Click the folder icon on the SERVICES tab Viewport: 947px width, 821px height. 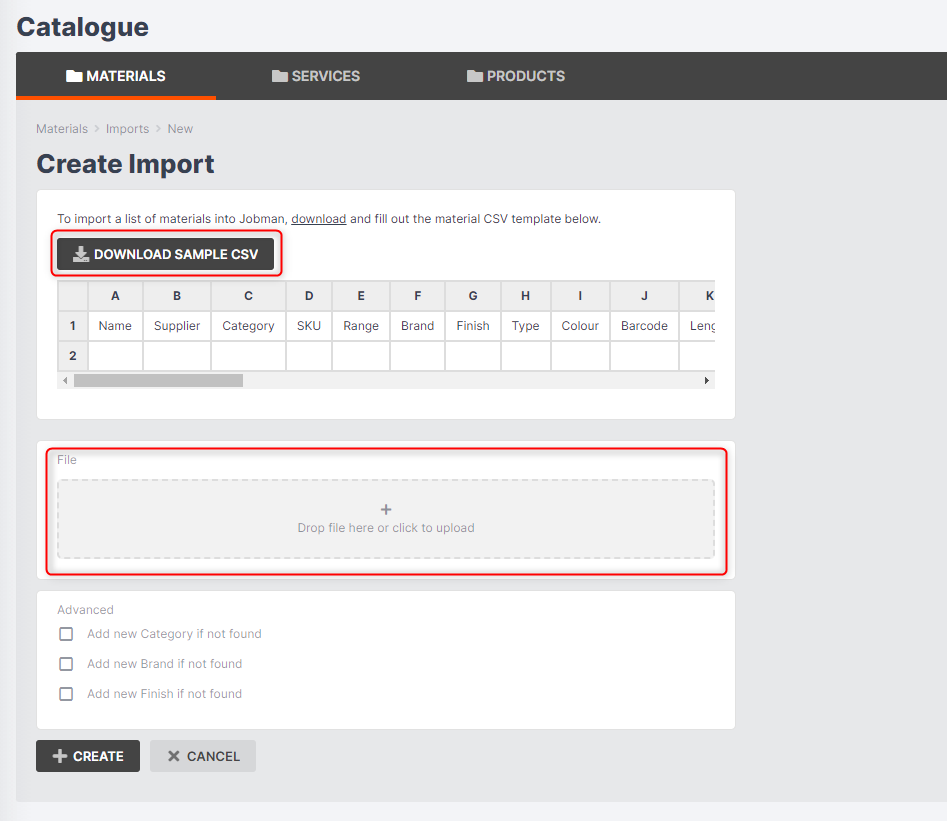(x=280, y=75)
